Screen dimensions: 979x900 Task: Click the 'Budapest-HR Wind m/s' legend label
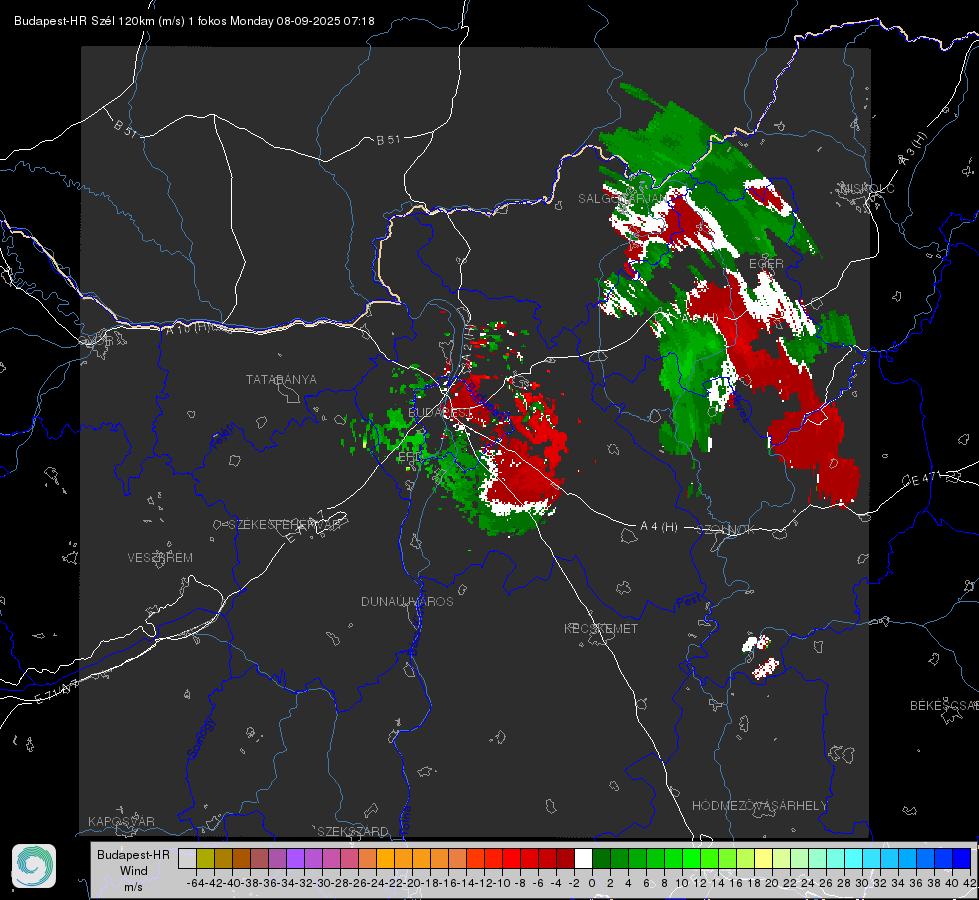(133, 871)
